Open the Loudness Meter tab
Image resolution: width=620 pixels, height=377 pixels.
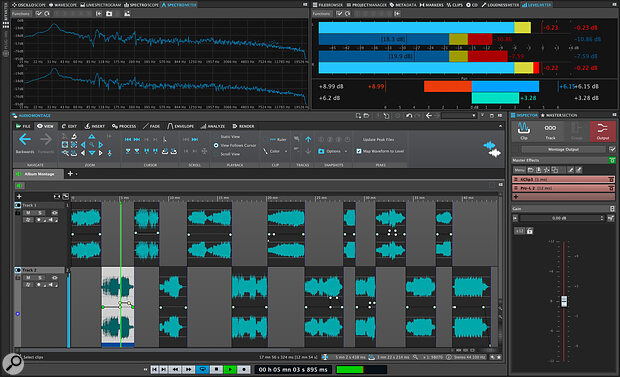(500, 5)
